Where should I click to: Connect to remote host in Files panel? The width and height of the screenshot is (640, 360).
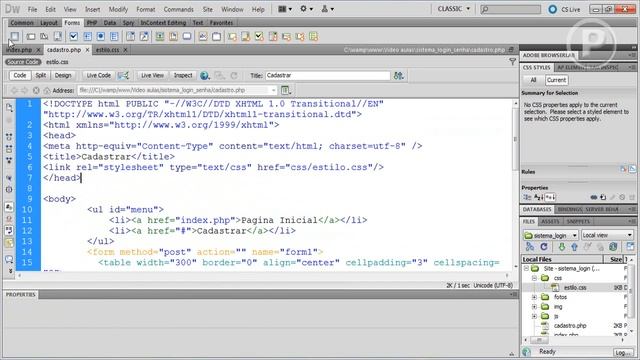[x=530, y=247]
